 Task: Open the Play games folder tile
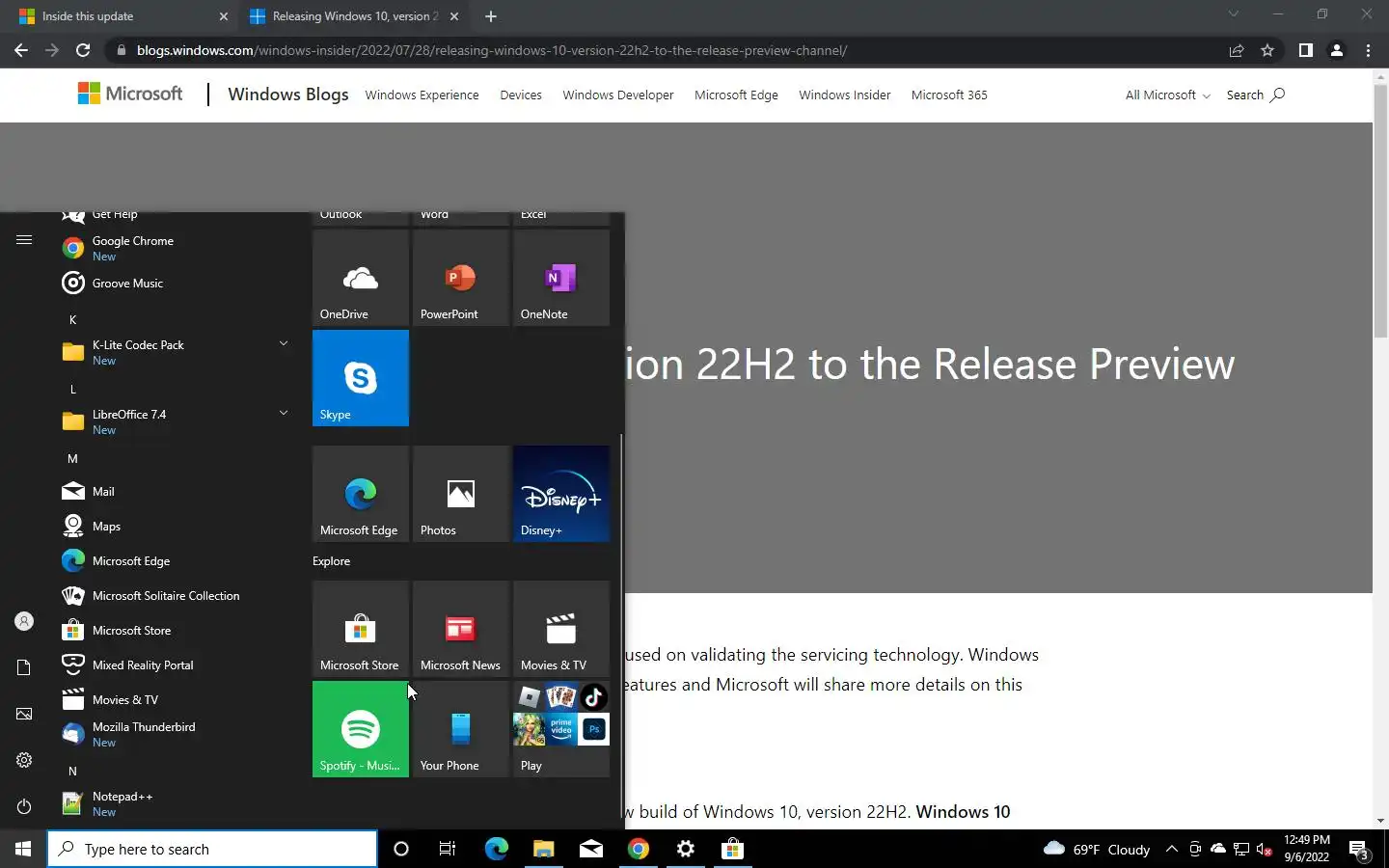[561, 729]
